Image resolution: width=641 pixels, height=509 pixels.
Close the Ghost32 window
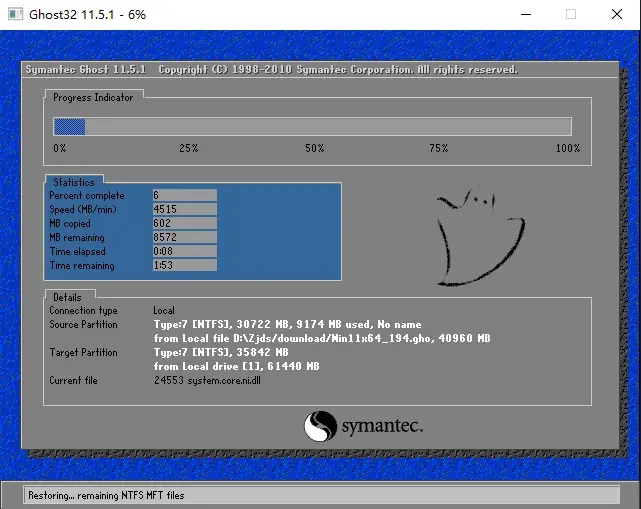click(617, 14)
